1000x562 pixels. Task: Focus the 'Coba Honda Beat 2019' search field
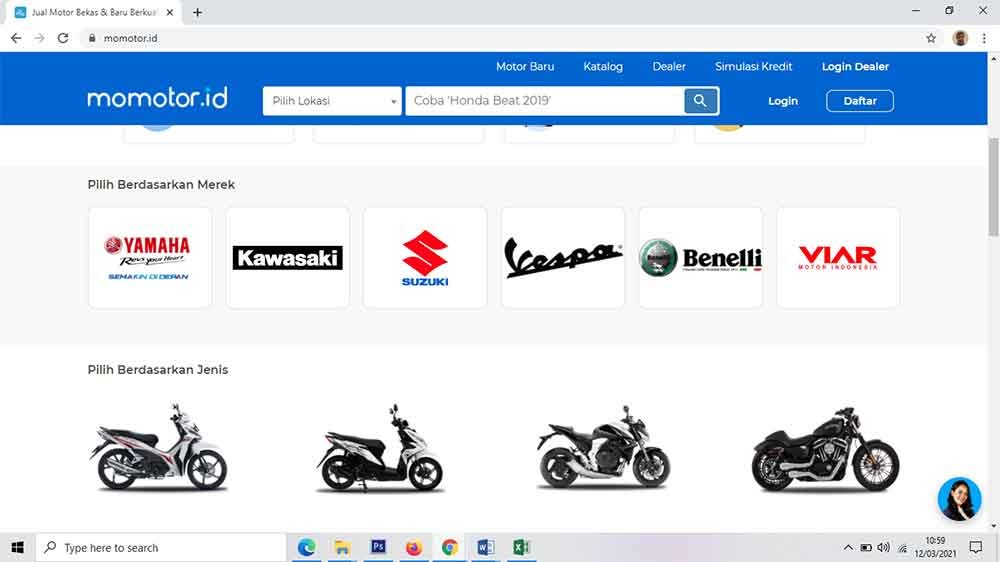[545, 101]
